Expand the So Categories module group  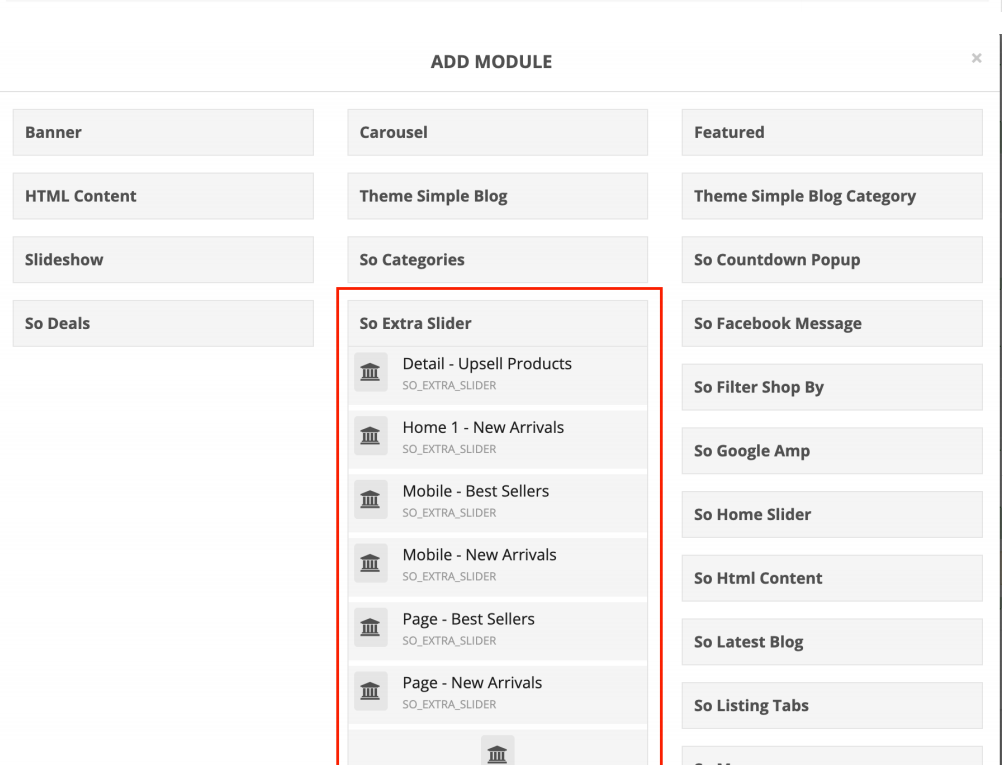point(497,260)
